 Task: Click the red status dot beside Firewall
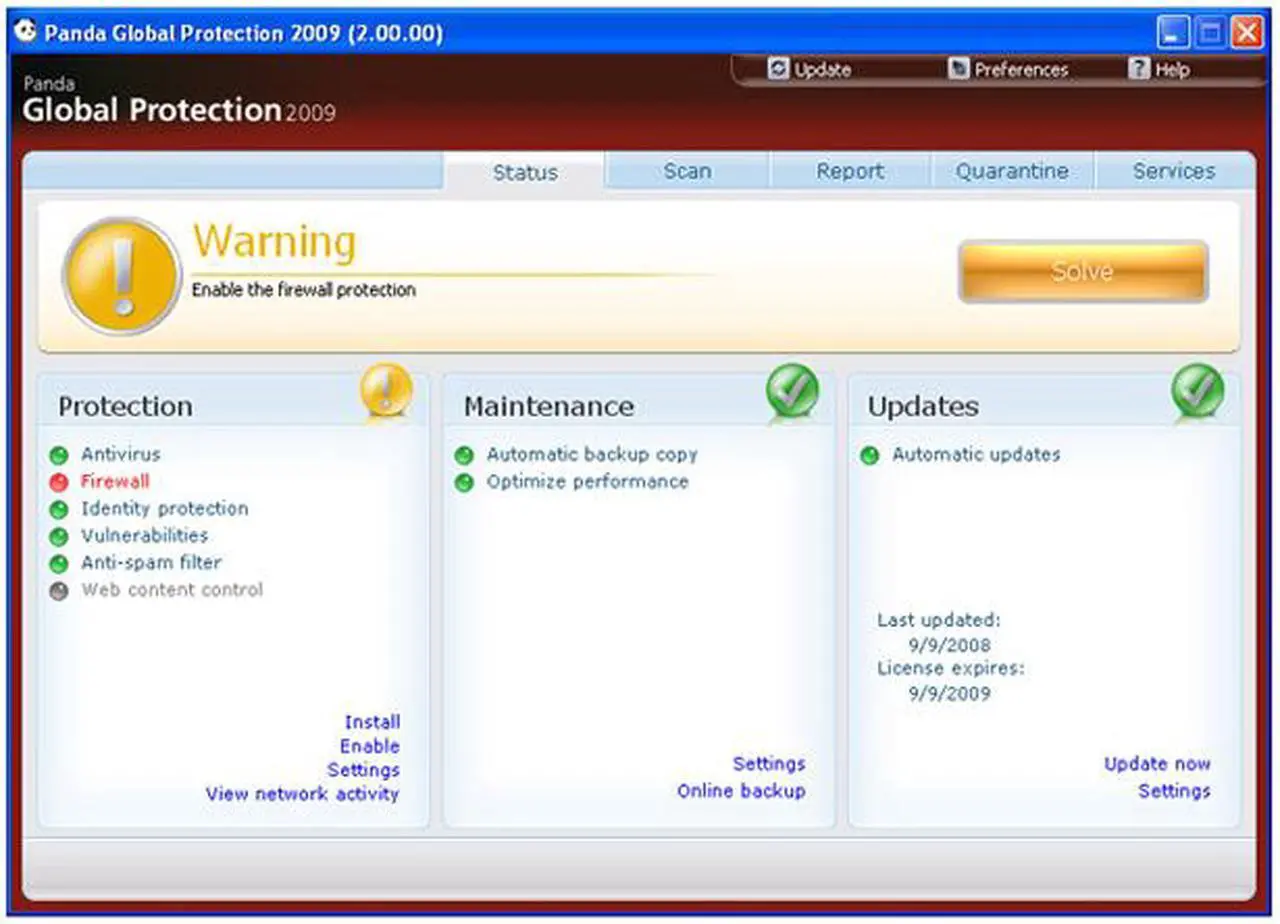tap(59, 482)
